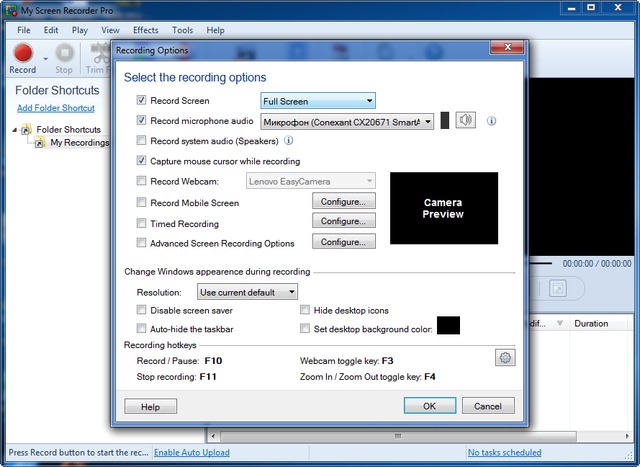
Task: Click Configure button for Timed Recording
Action: [344, 222]
